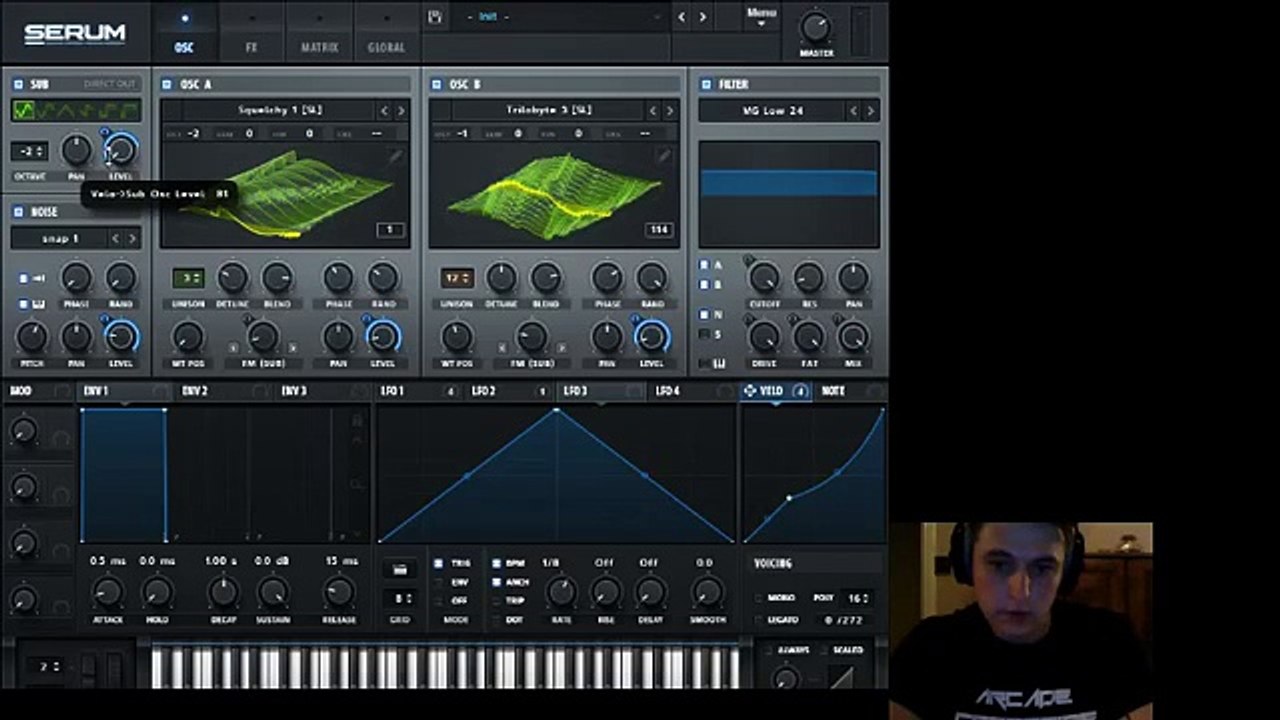1280x720 pixels.
Task: Open the MG Low 24 filter type selector
Action: (772, 111)
